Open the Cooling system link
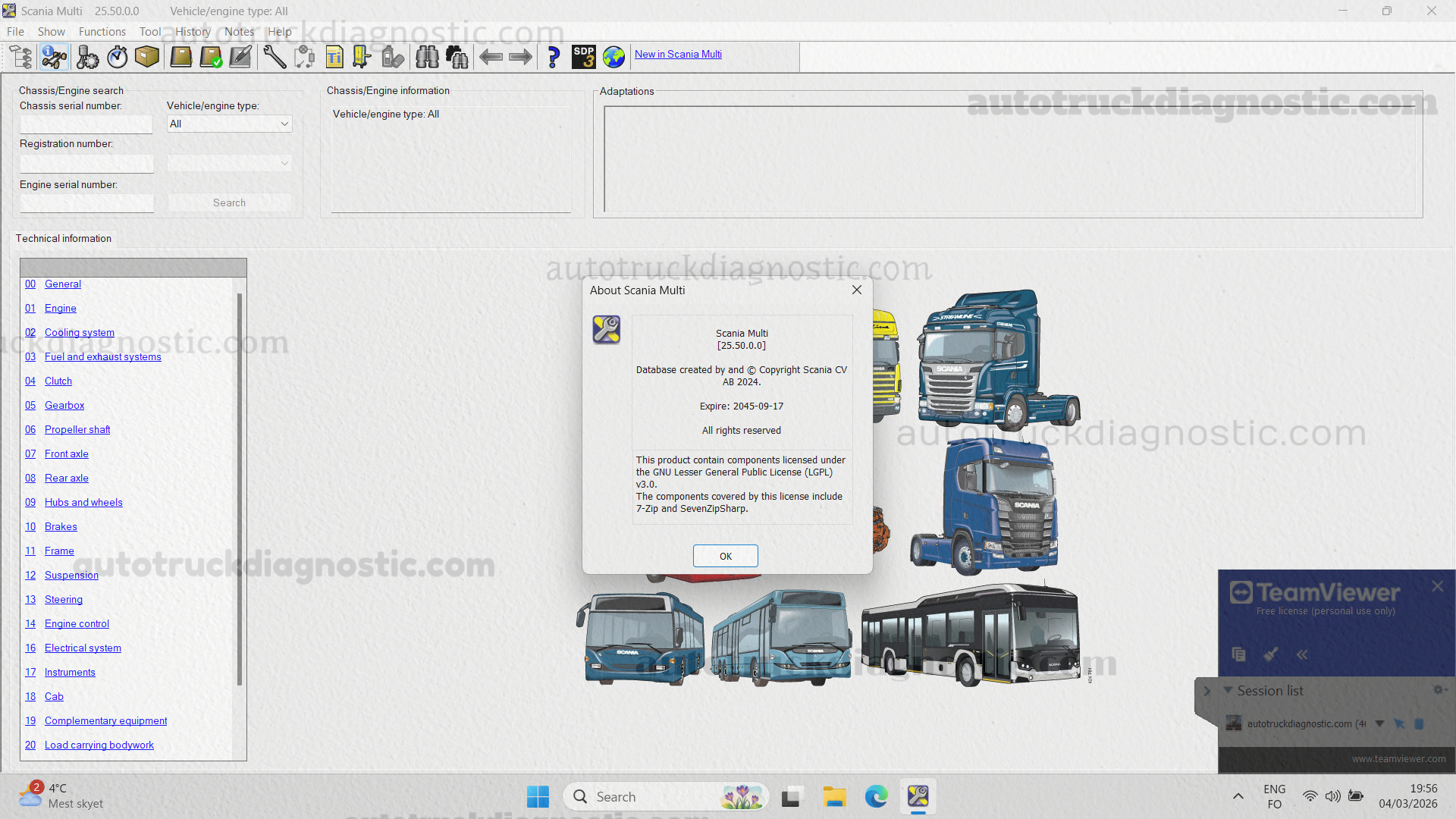Image resolution: width=1456 pixels, height=819 pixels. tap(80, 332)
